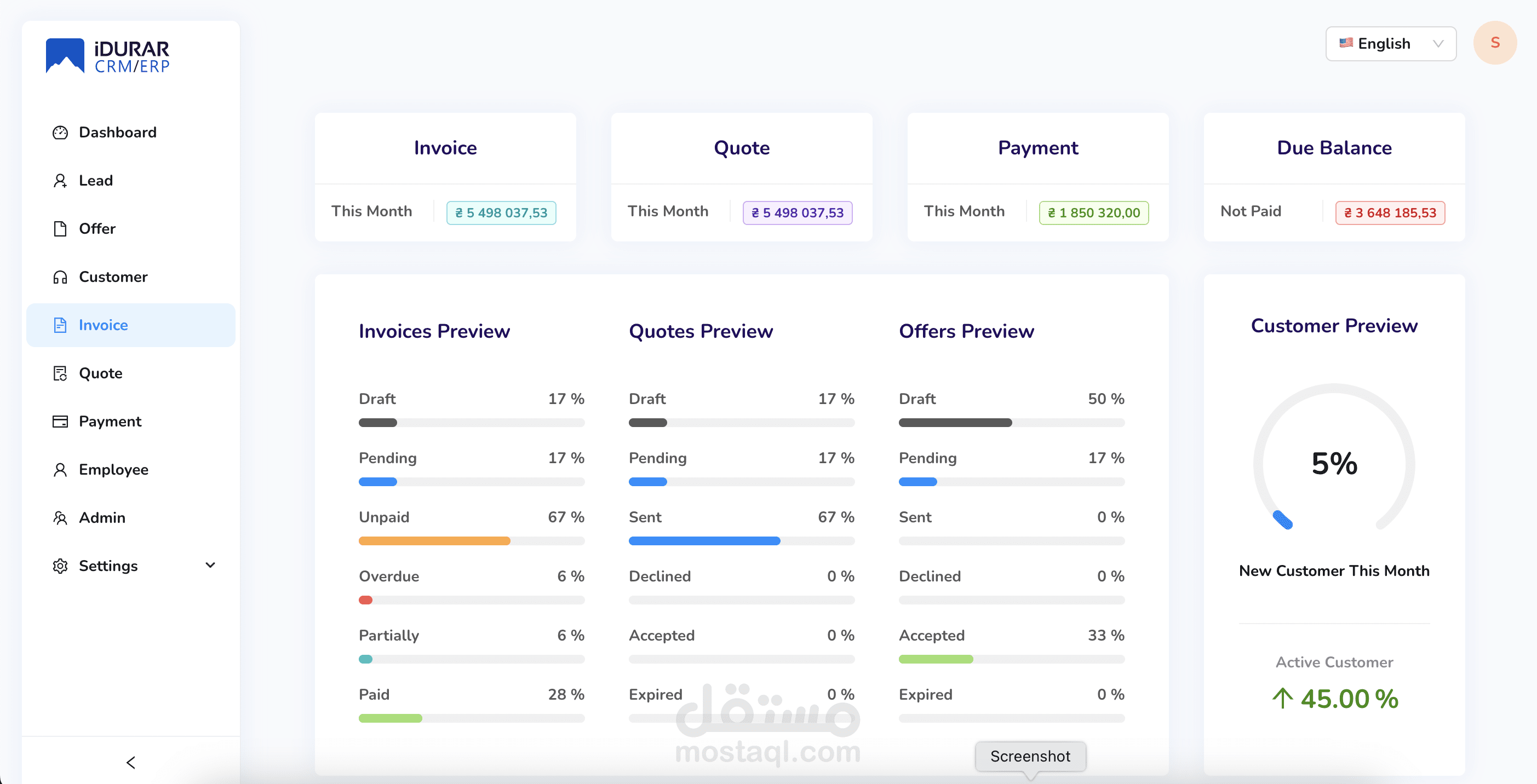Click the Customer headset icon
The image size is (1537, 784).
coord(60,277)
